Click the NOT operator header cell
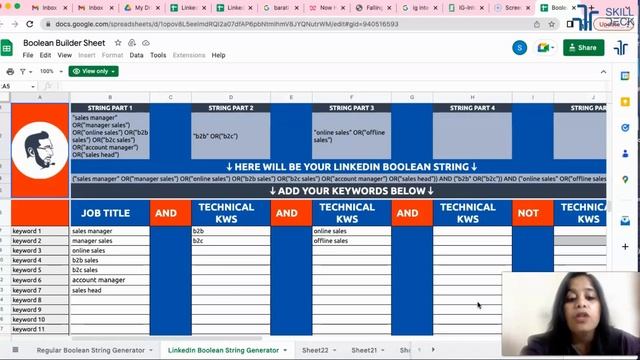Image resolution: width=640 pixels, height=360 pixels. tap(533, 213)
